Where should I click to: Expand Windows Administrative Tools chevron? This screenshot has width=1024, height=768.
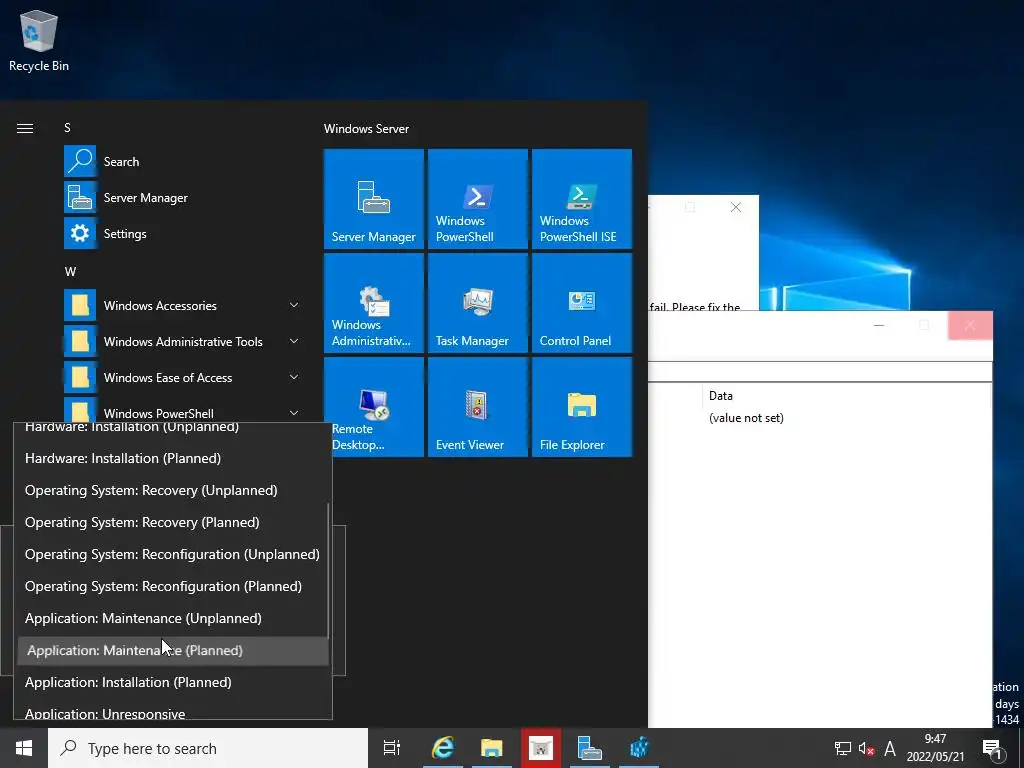click(294, 341)
